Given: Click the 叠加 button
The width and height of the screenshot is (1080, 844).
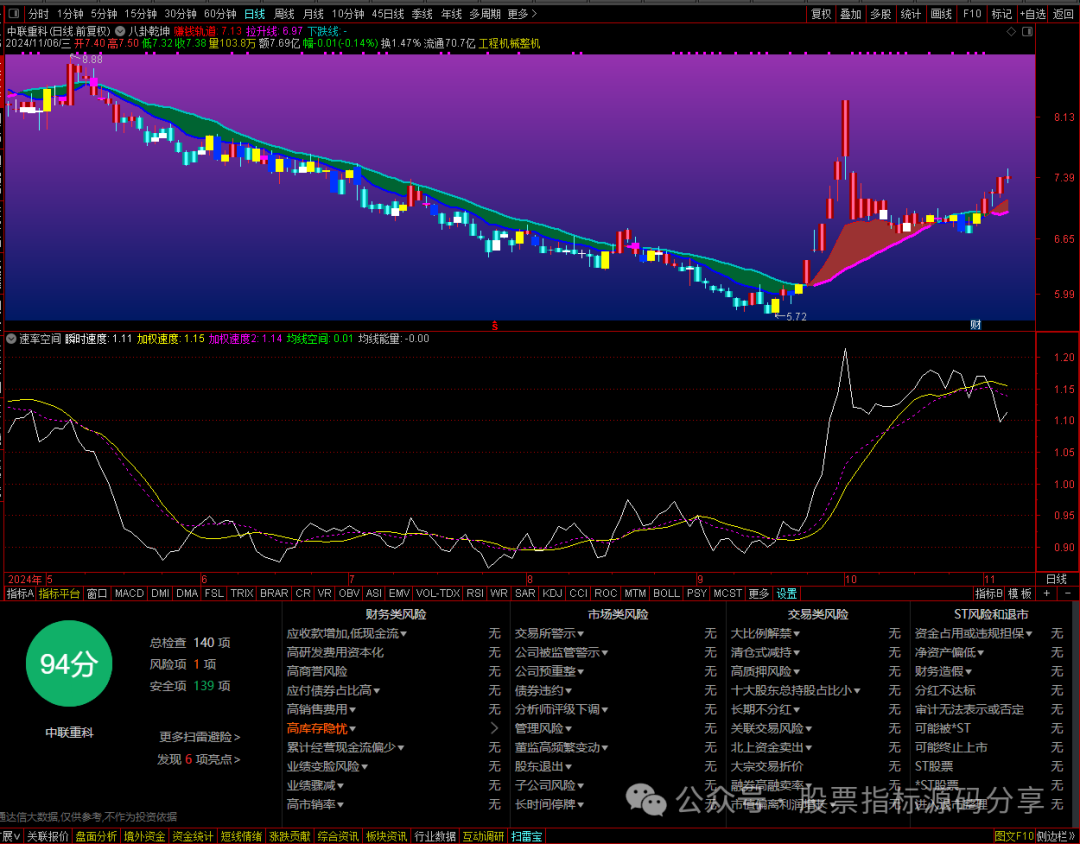Looking at the screenshot, I should (851, 14).
